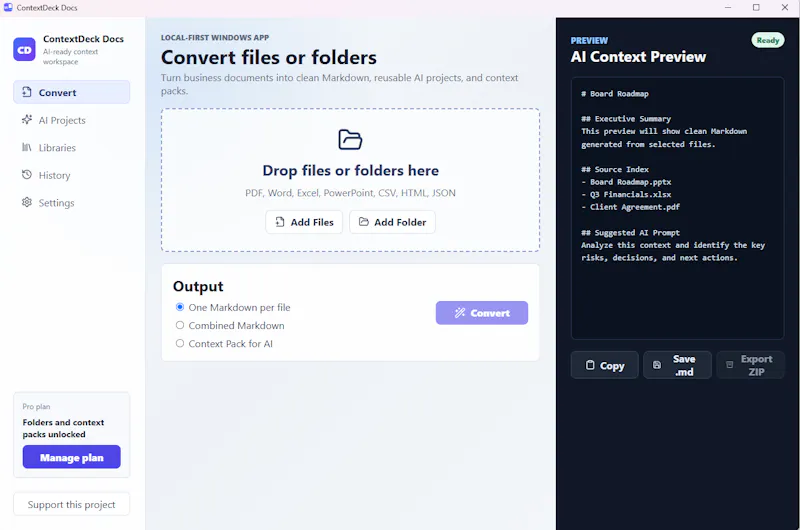Image resolution: width=800 pixels, height=530 pixels.
Task: Click the 'Client Agreement.pdf' line in preview
Action: click(x=631, y=207)
